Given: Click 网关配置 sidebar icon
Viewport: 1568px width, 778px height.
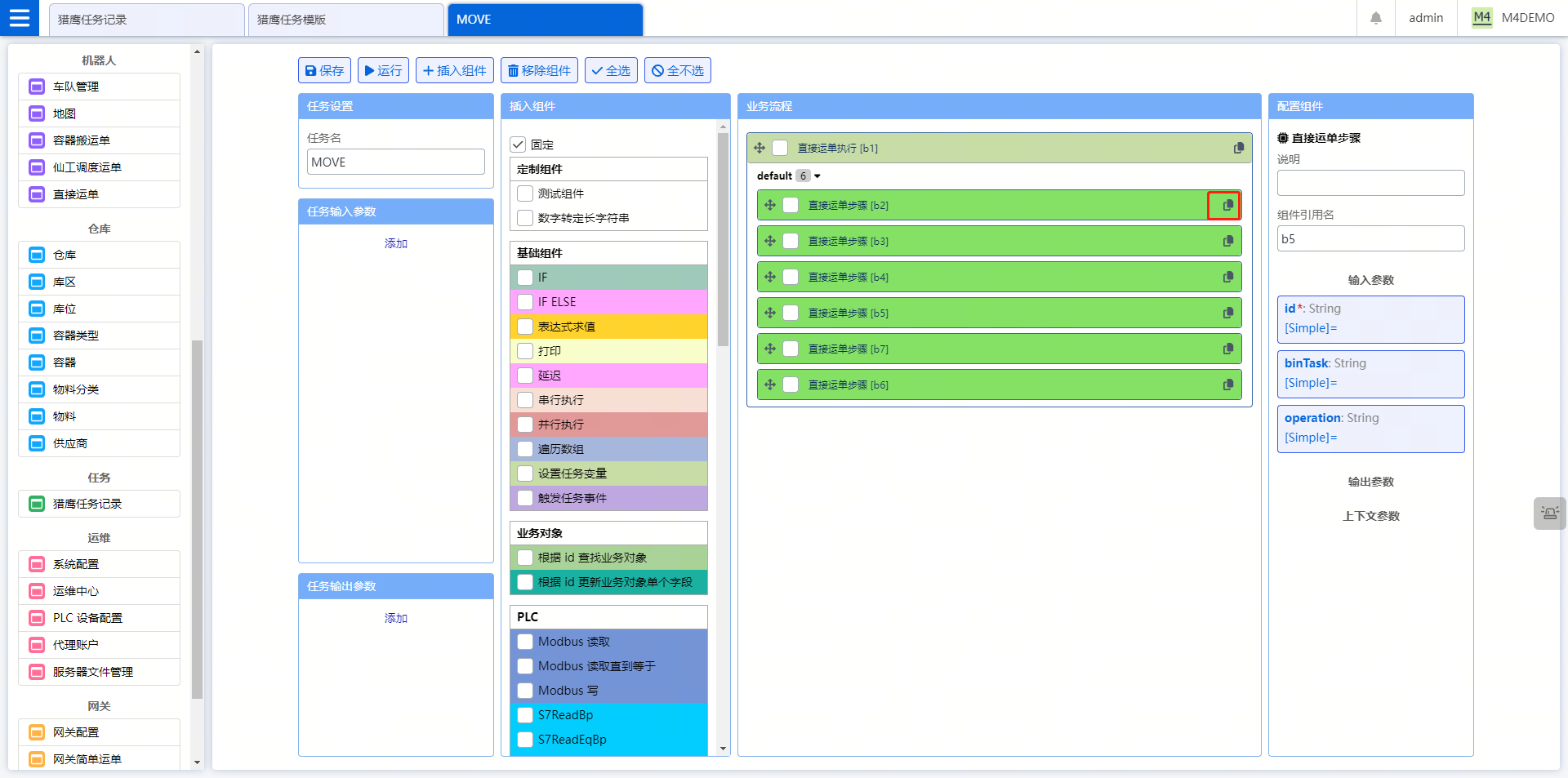Looking at the screenshot, I should (x=37, y=732).
